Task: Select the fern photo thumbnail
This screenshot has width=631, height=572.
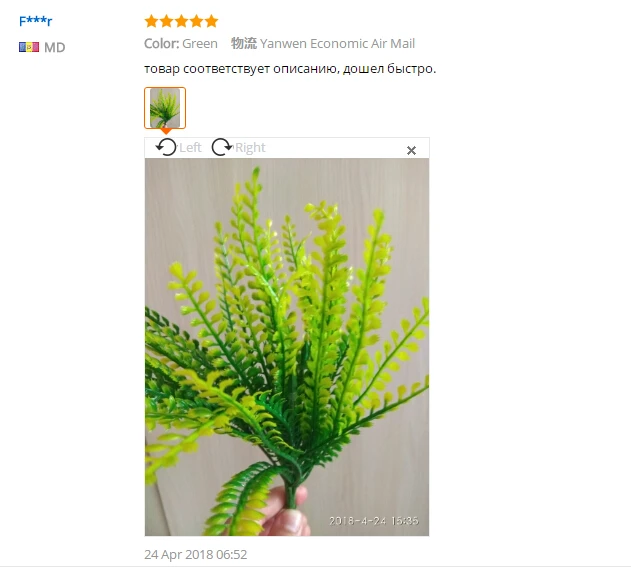Action: (x=165, y=108)
